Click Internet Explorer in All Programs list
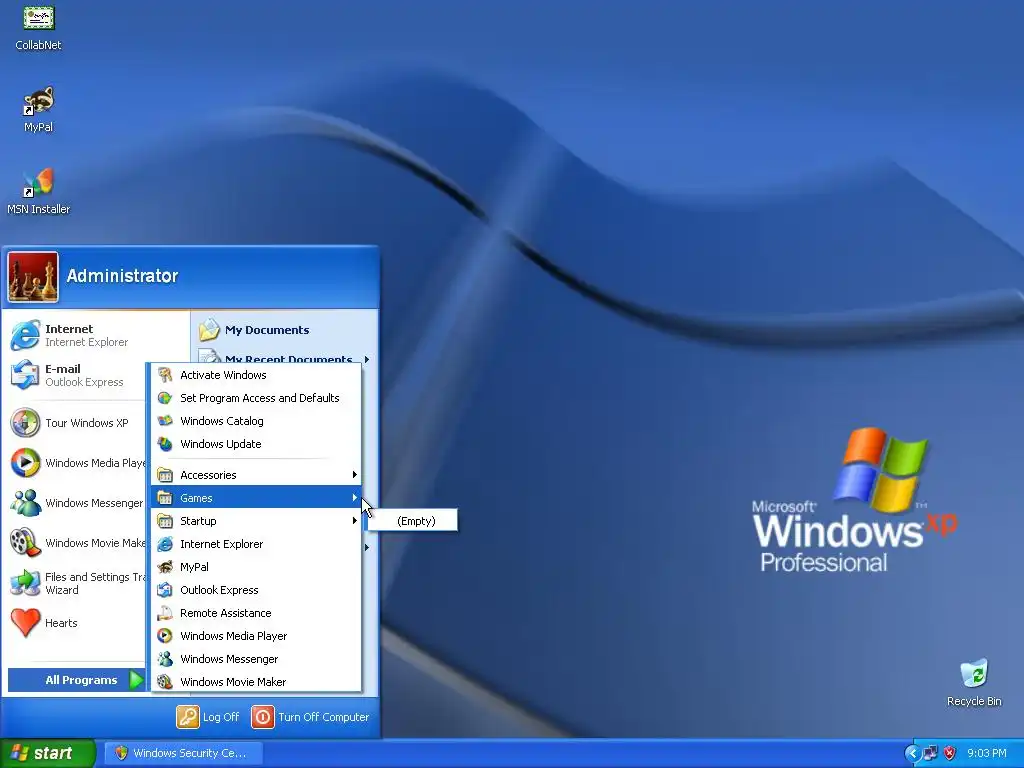The width and height of the screenshot is (1024, 768). click(x=256, y=544)
